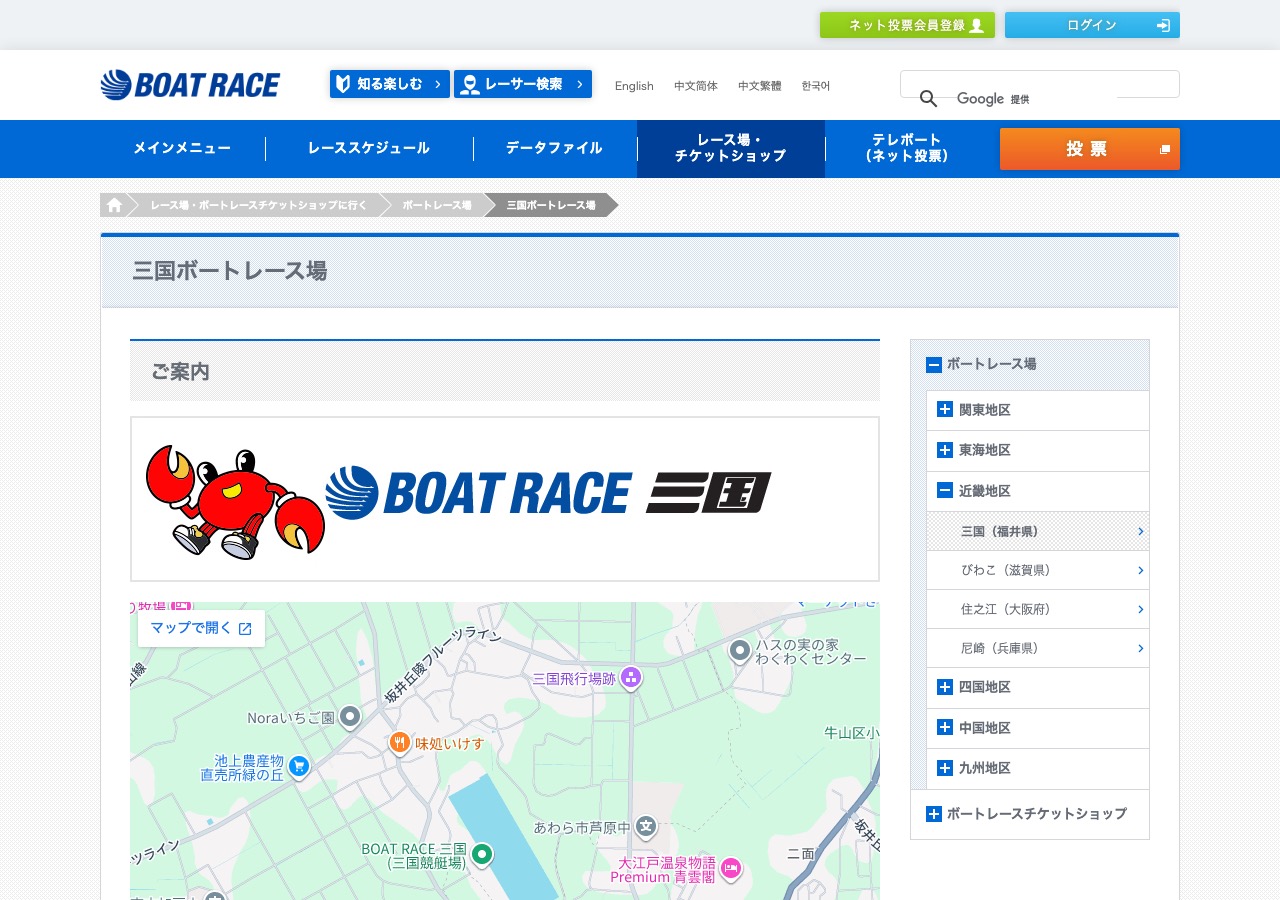
Task: Click BOAT RACE 三国 green map pin
Action: tap(482, 854)
